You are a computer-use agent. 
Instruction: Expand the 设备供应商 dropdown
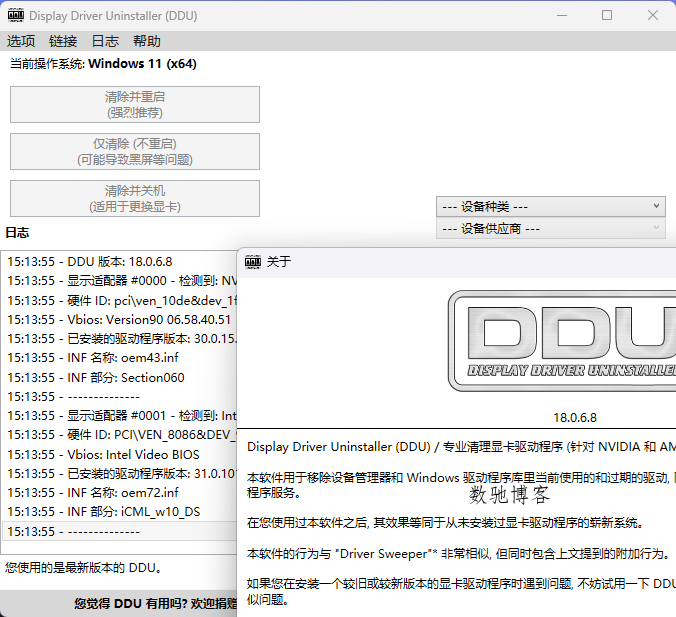point(551,229)
